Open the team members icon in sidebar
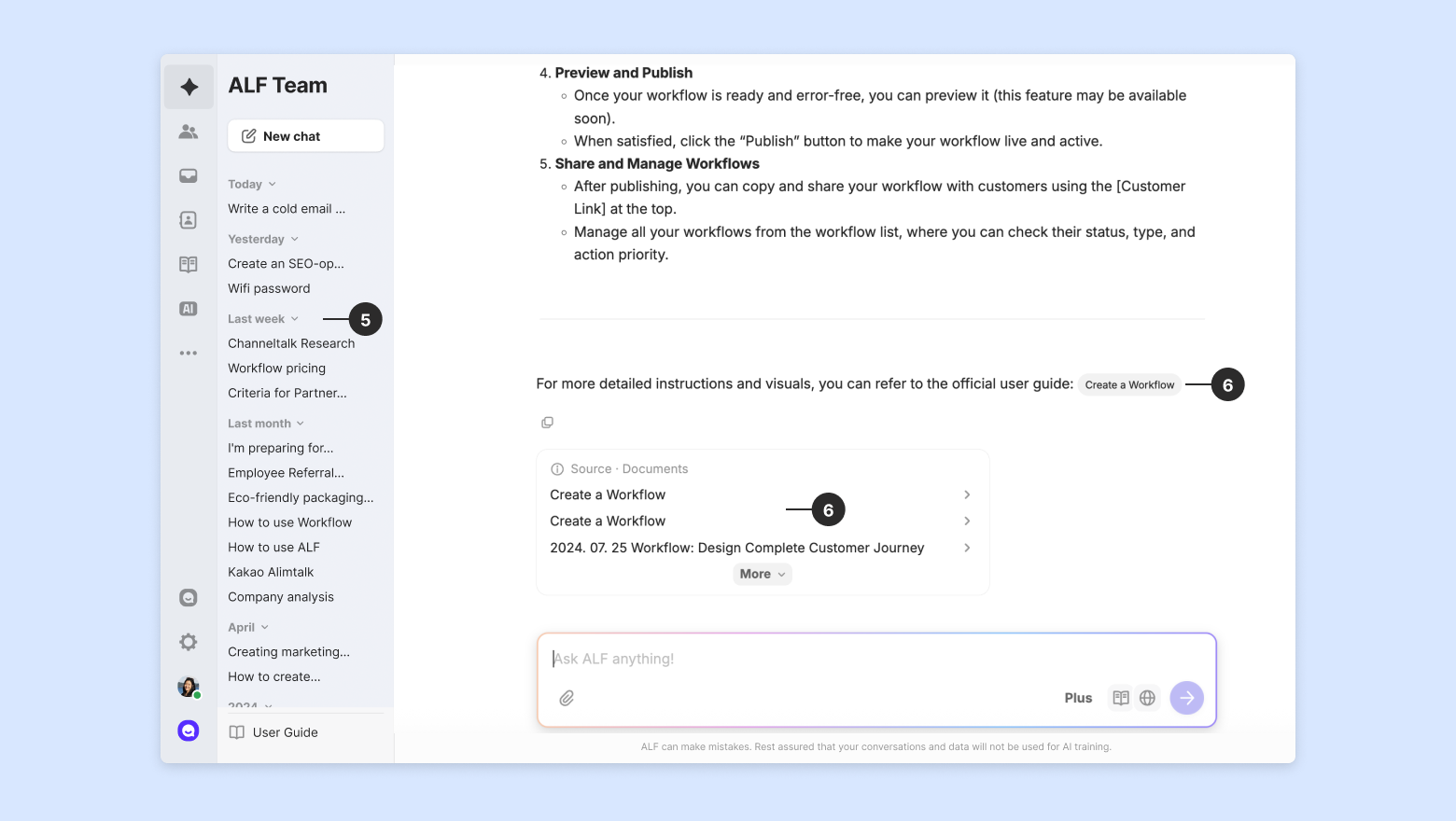 189,132
